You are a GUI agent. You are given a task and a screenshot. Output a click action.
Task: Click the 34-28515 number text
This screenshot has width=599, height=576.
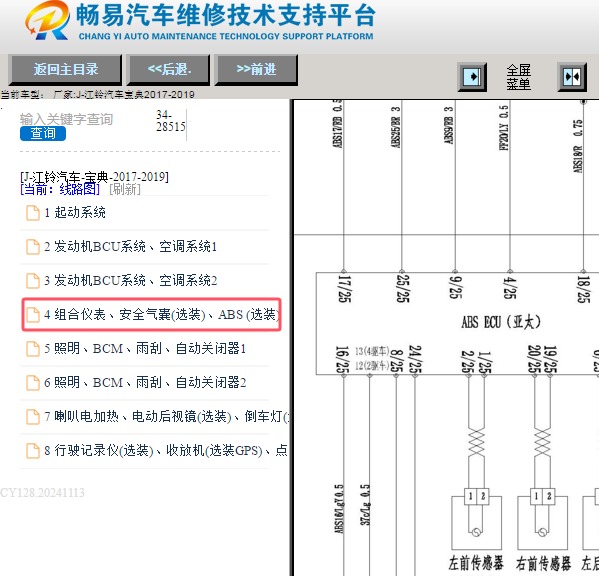point(170,121)
